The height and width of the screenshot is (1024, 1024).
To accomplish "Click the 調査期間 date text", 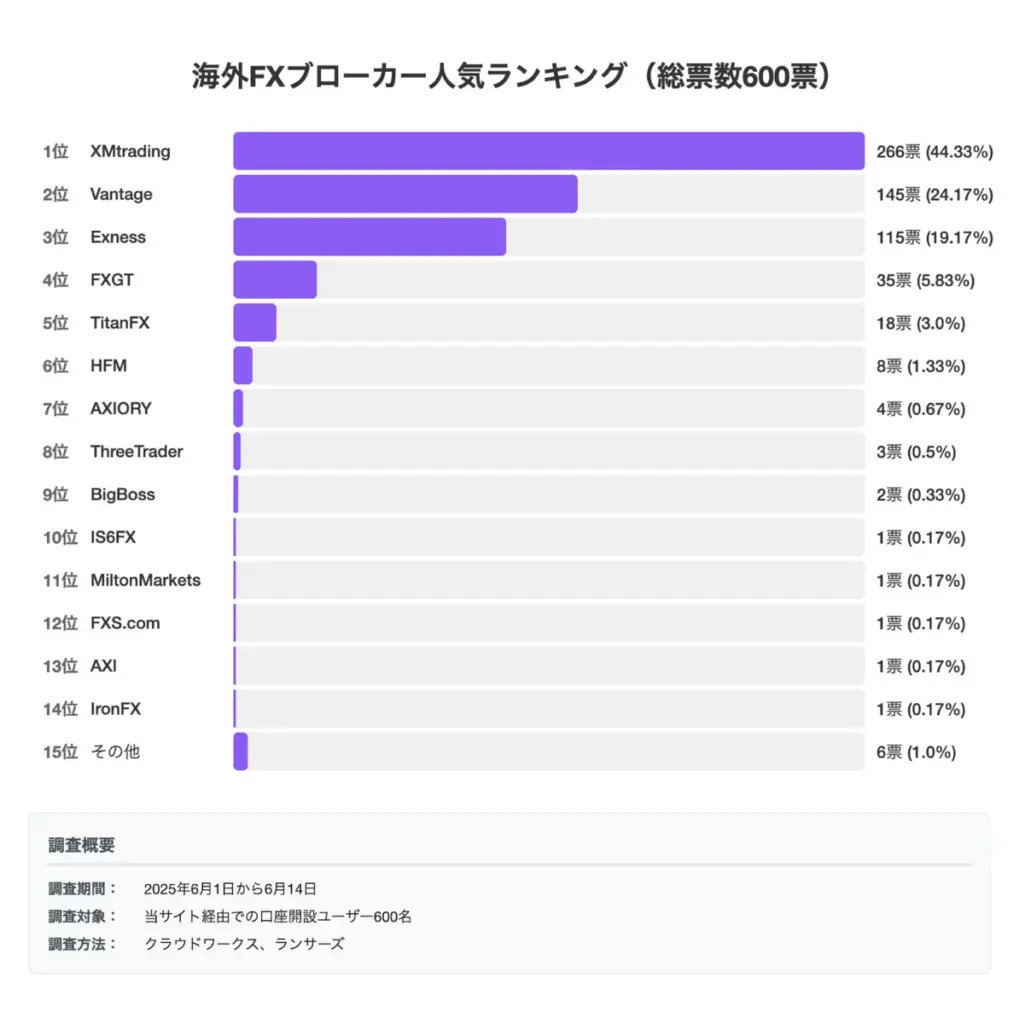I will 230,888.
